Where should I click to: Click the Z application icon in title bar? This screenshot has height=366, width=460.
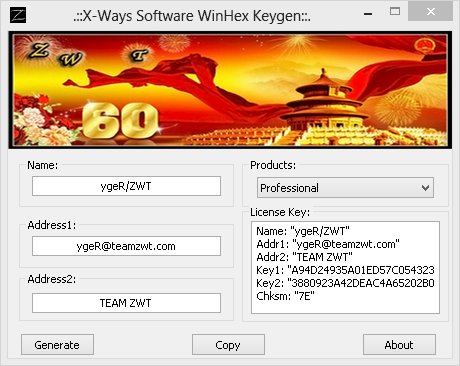(18, 15)
